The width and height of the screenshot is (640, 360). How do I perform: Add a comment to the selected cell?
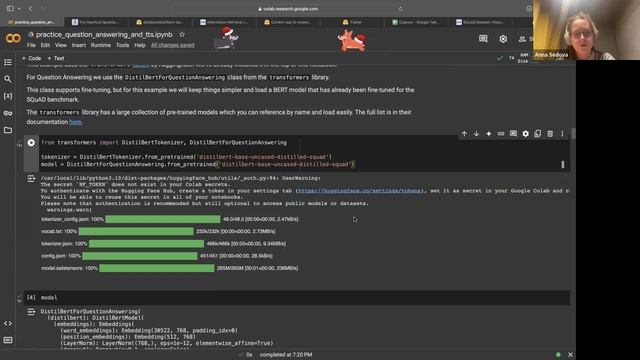click(x=513, y=134)
